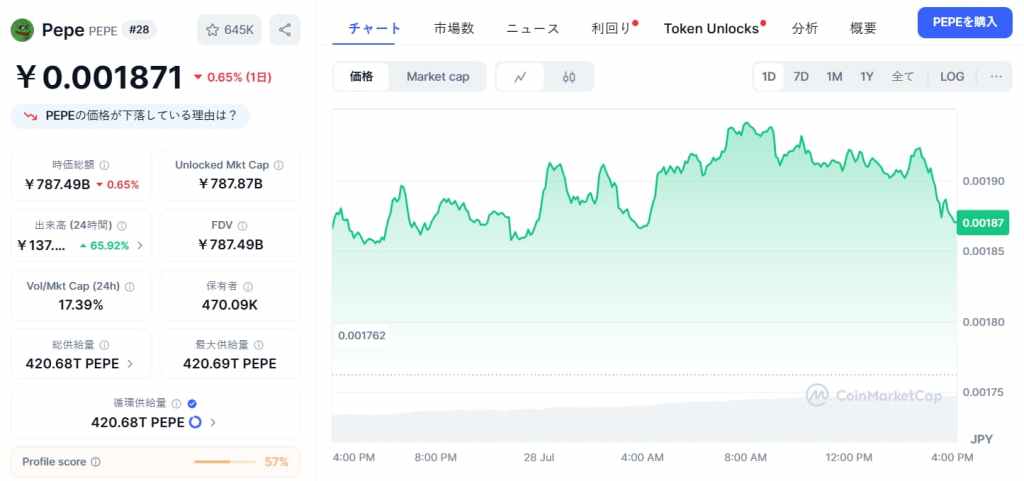The width and height of the screenshot is (1024, 481).
Task: Click the 420.69T PEPE max supply value
Action: (x=230, y=364)
